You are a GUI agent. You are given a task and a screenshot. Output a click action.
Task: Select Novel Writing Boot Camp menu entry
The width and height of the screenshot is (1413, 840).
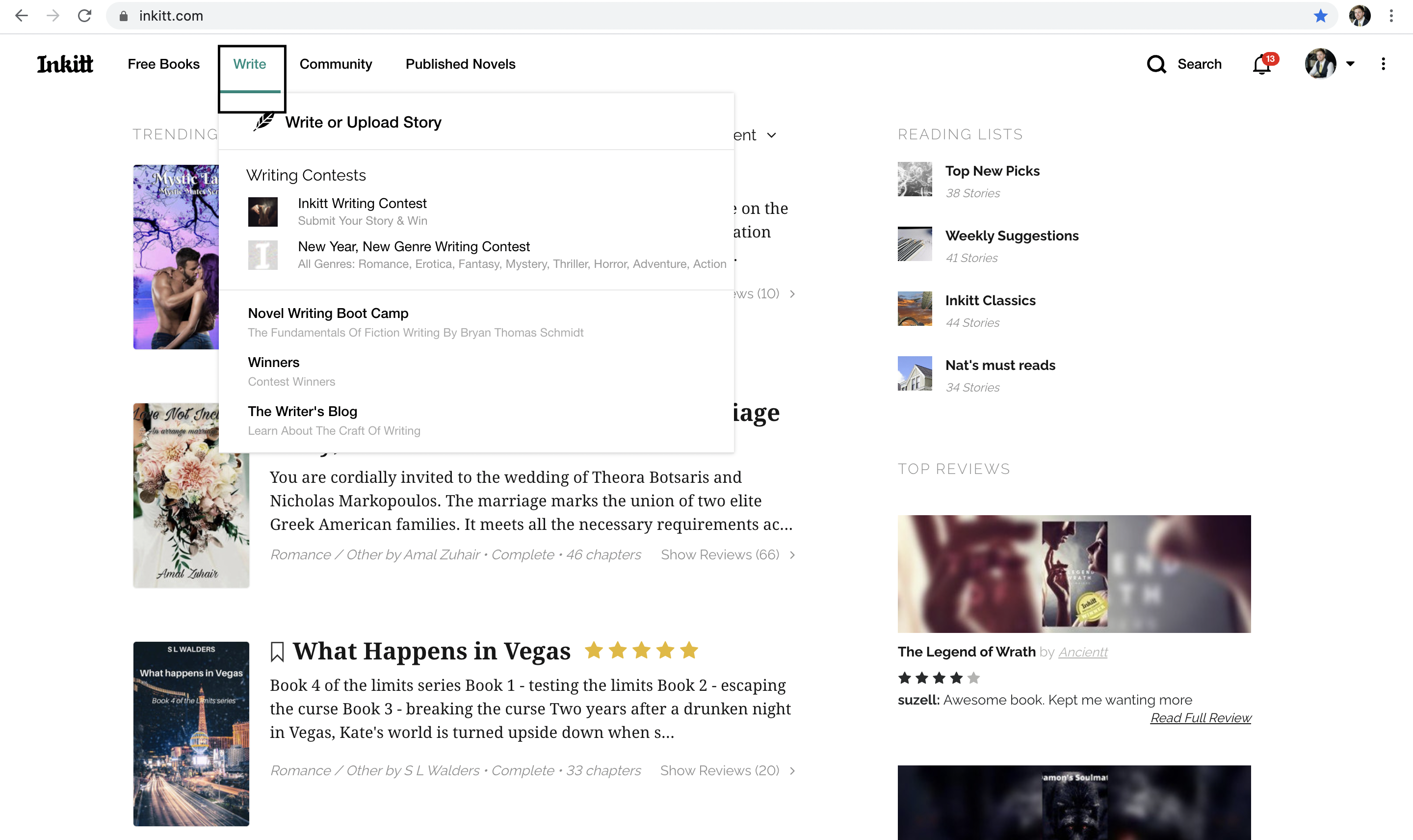(328, 313)
